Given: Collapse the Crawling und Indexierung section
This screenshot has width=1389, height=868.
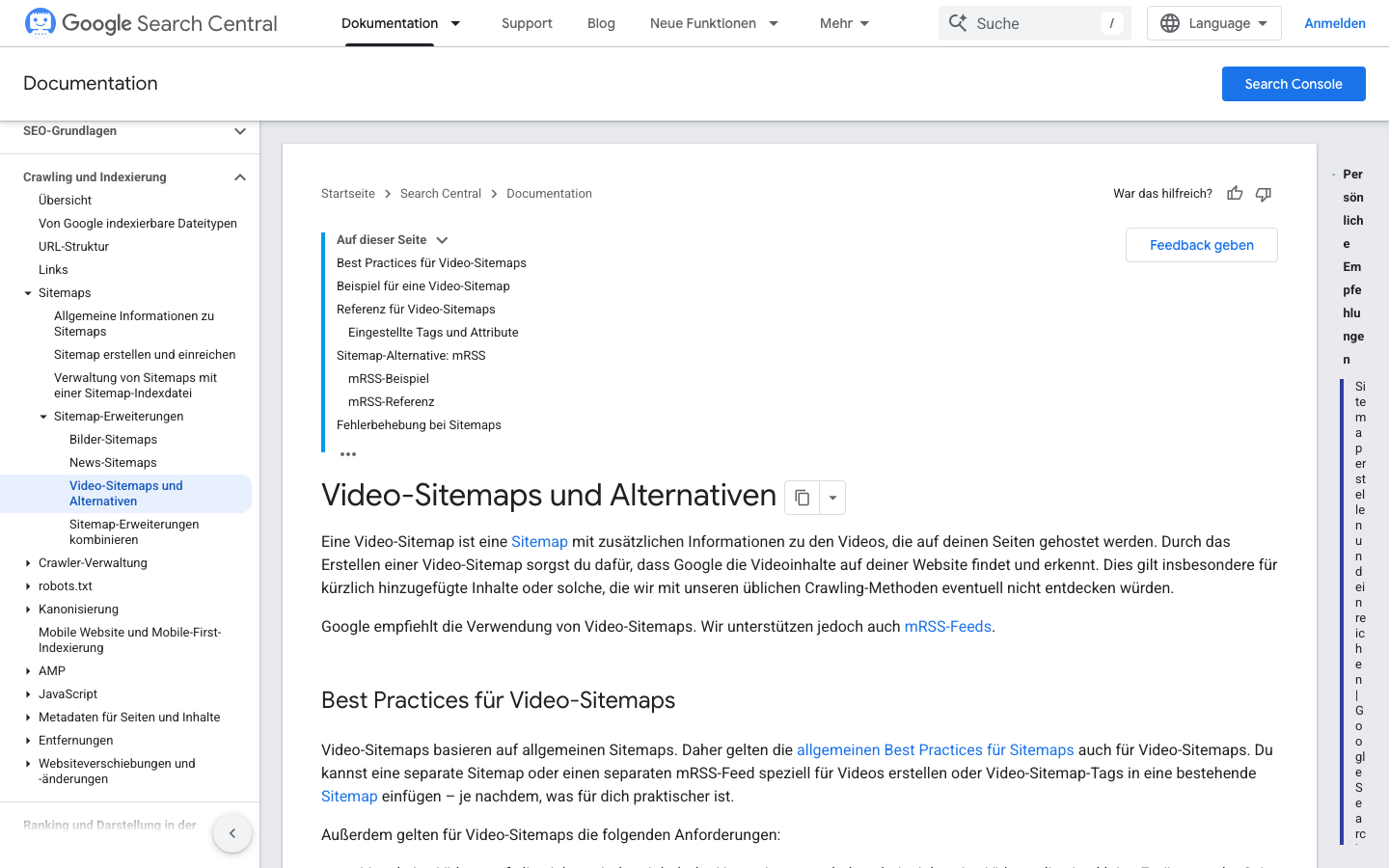Looking at the screenshot, I should [240, 177].
